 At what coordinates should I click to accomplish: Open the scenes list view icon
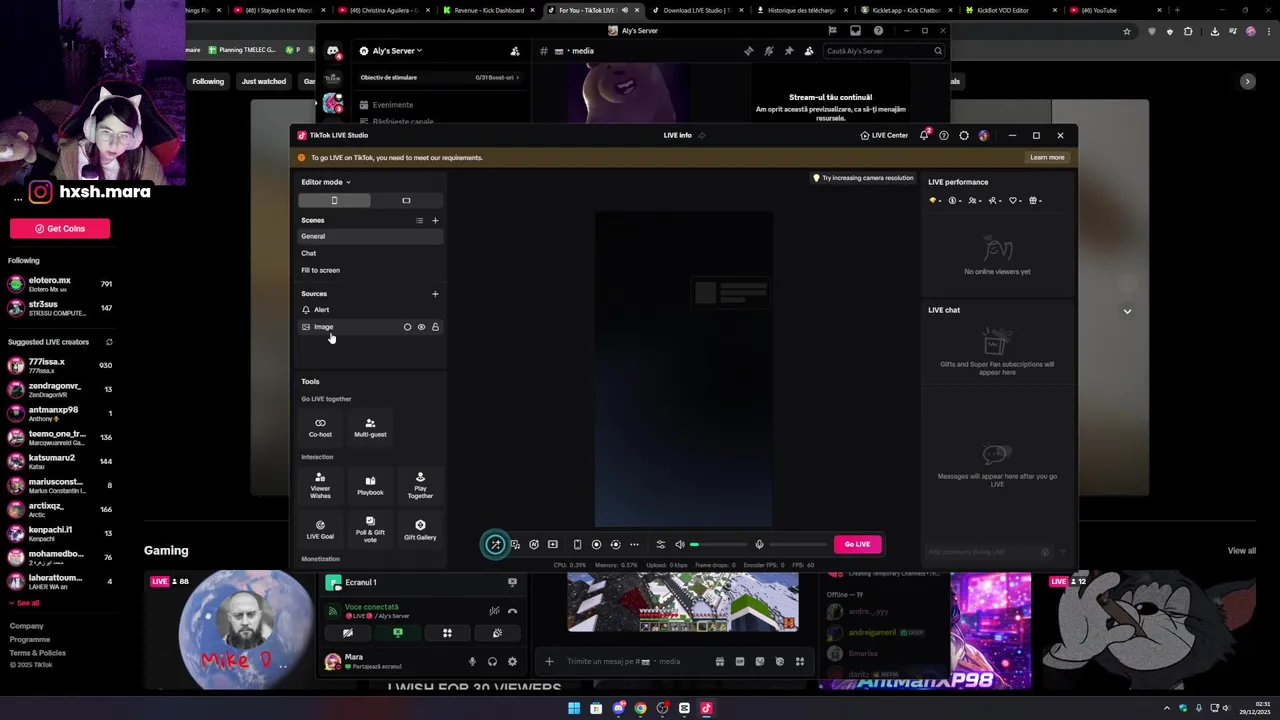(x=419, y=220)
